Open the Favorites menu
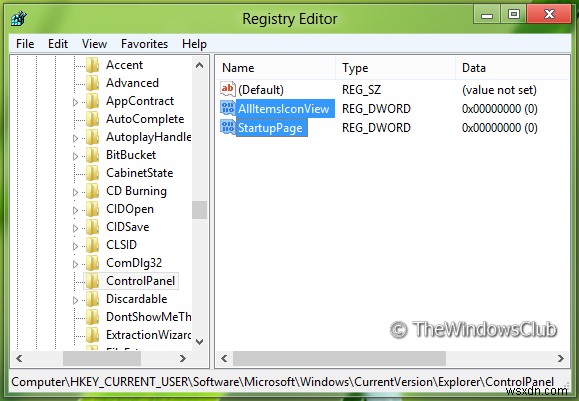579x401 pixels. pos(144,44)
